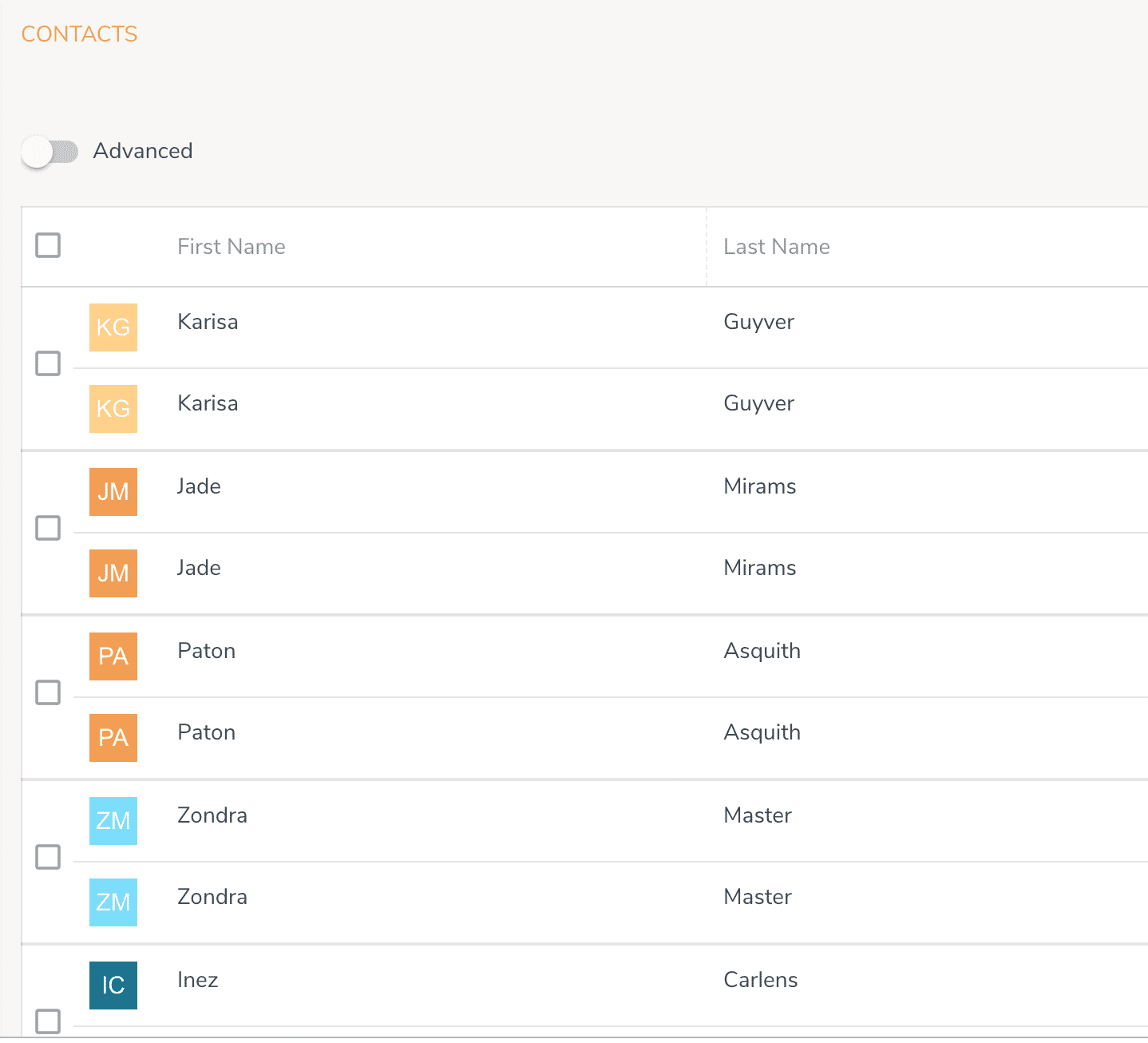Tick the Paton Asquith group checkbox
This screenshot has height=1043, width=1148.
point(48,692)
